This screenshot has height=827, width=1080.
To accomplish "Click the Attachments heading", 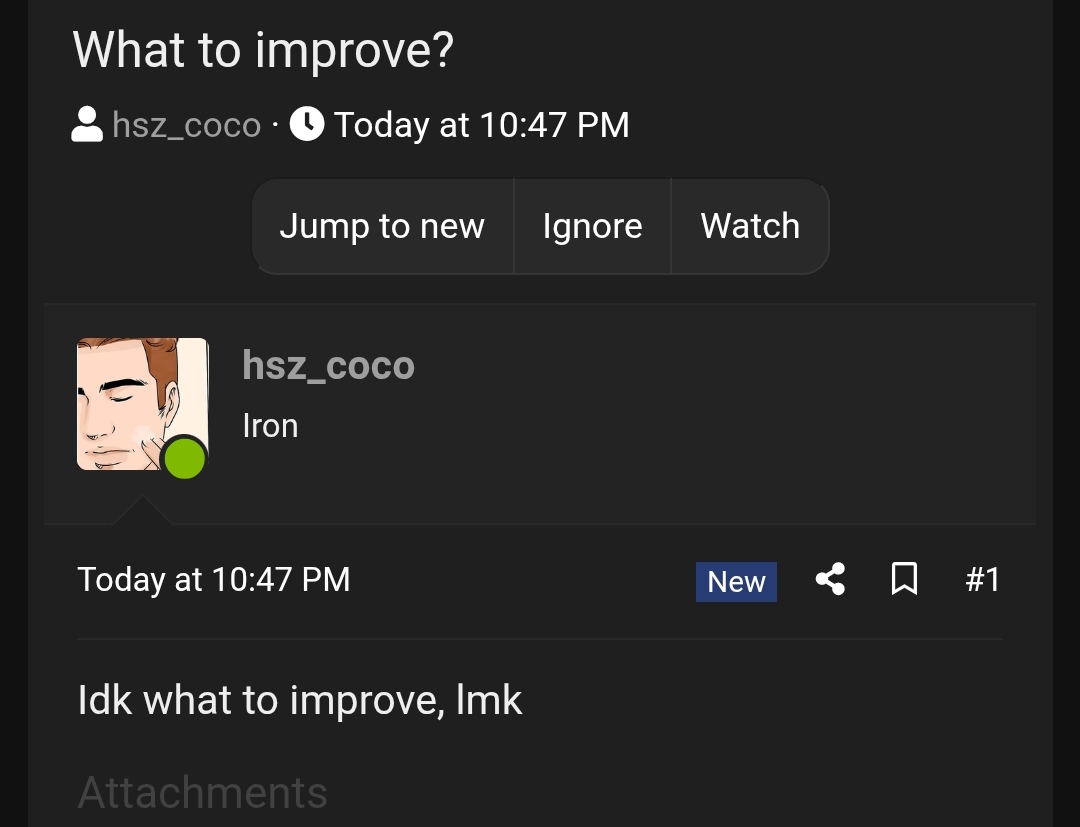I will pyautogui.click(x=202, y=793).
